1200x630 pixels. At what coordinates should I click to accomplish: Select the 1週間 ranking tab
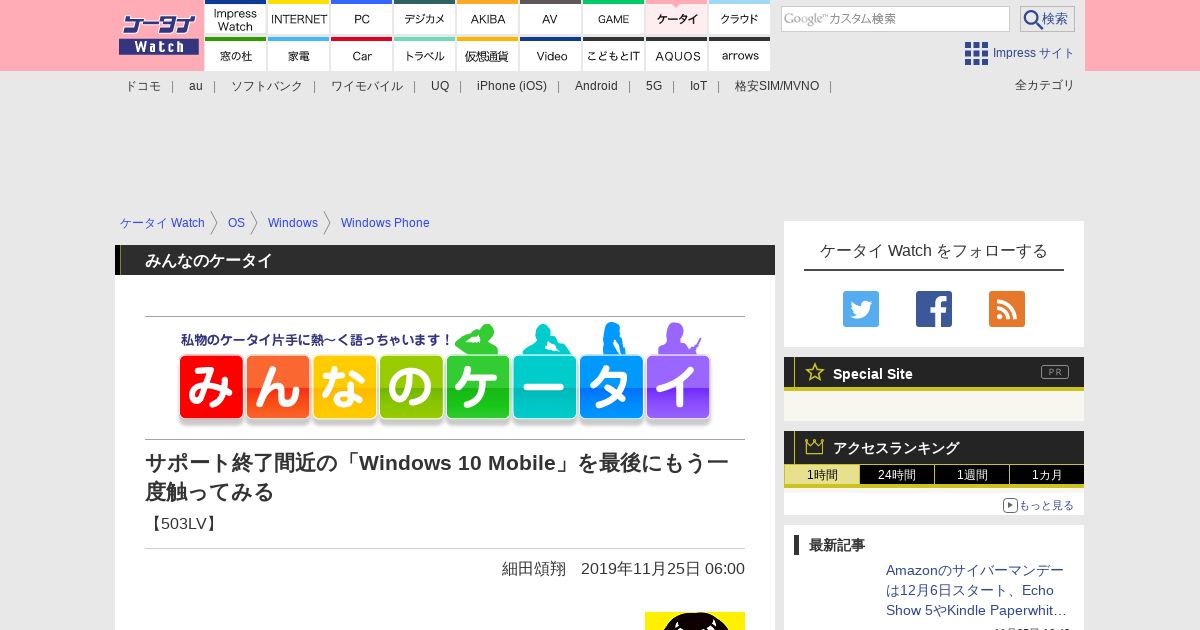pos(972,475)
